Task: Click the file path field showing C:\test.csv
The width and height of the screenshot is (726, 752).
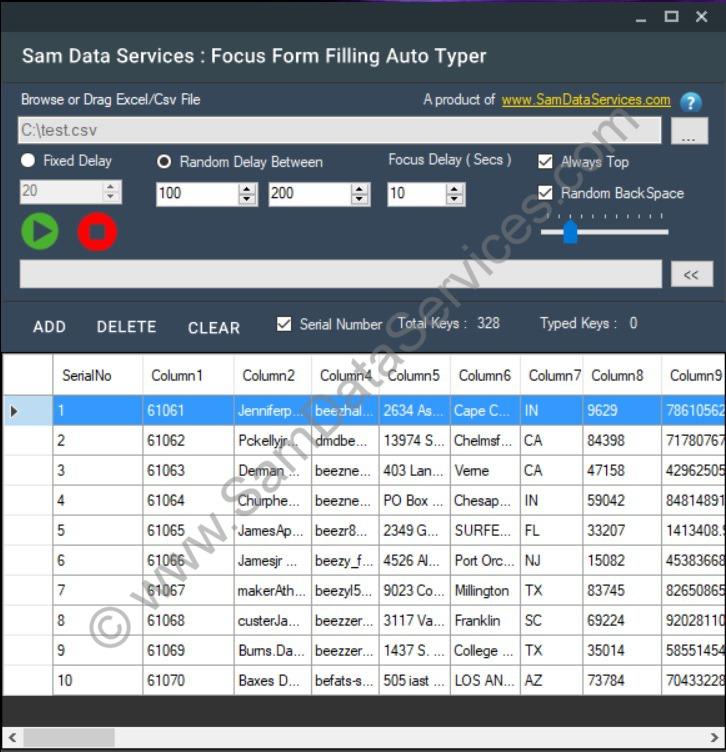Action: (340, 130)
